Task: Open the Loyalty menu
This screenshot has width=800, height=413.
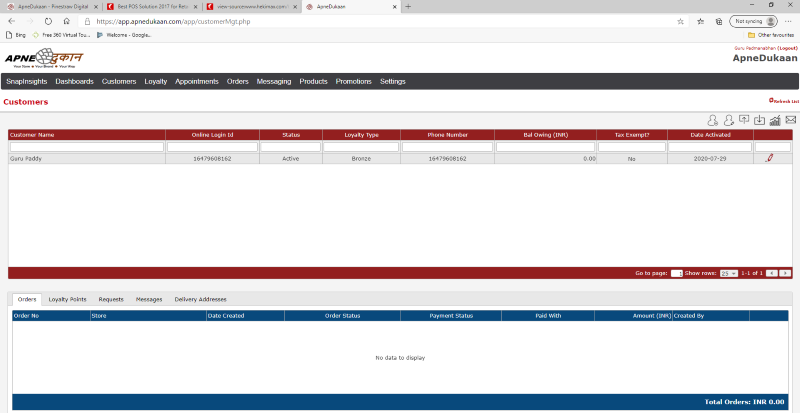Action: point(155,81)
